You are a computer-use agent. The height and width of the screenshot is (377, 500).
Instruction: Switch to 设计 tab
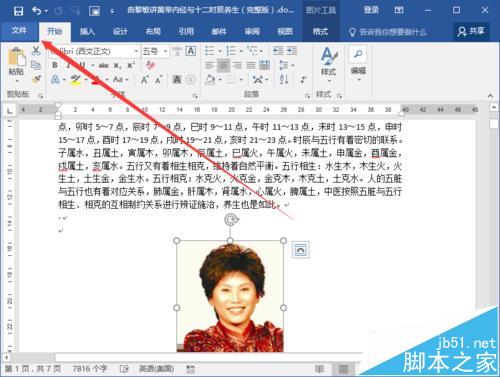coord(120,32)
